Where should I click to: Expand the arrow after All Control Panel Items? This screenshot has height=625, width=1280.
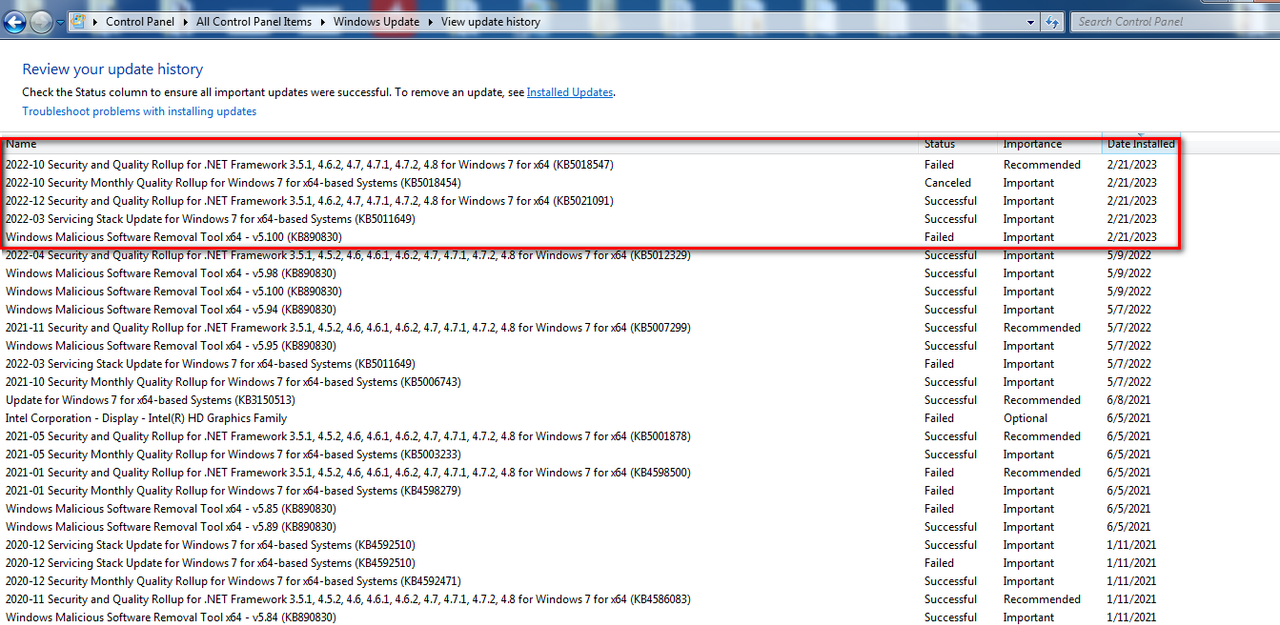(322, 21)
